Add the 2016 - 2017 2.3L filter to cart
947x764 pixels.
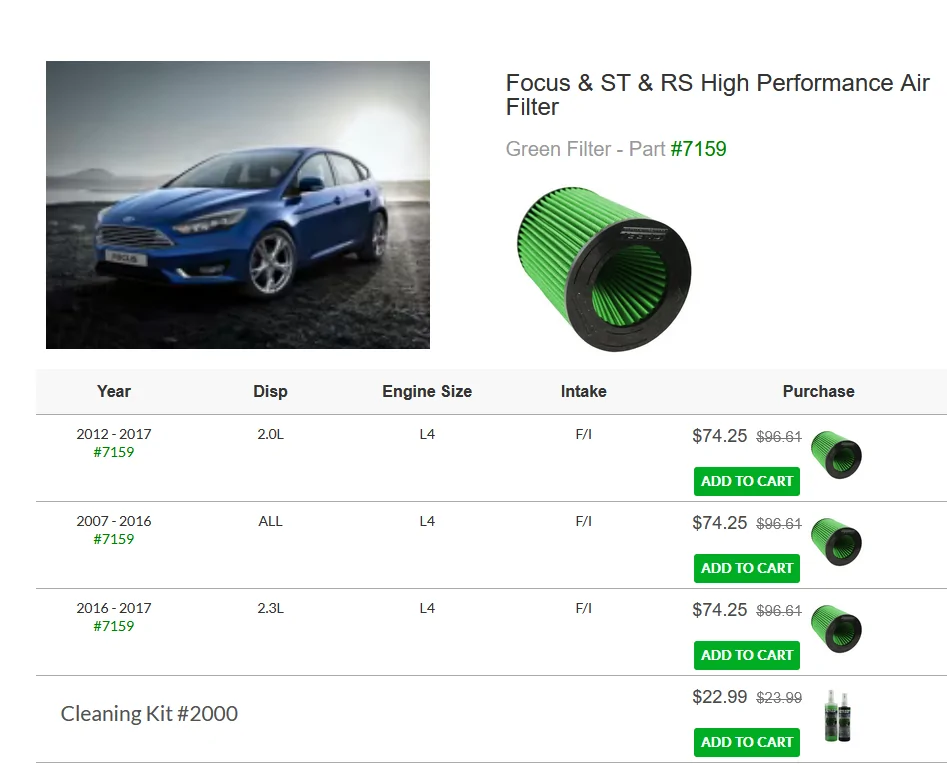click(746, 655)
